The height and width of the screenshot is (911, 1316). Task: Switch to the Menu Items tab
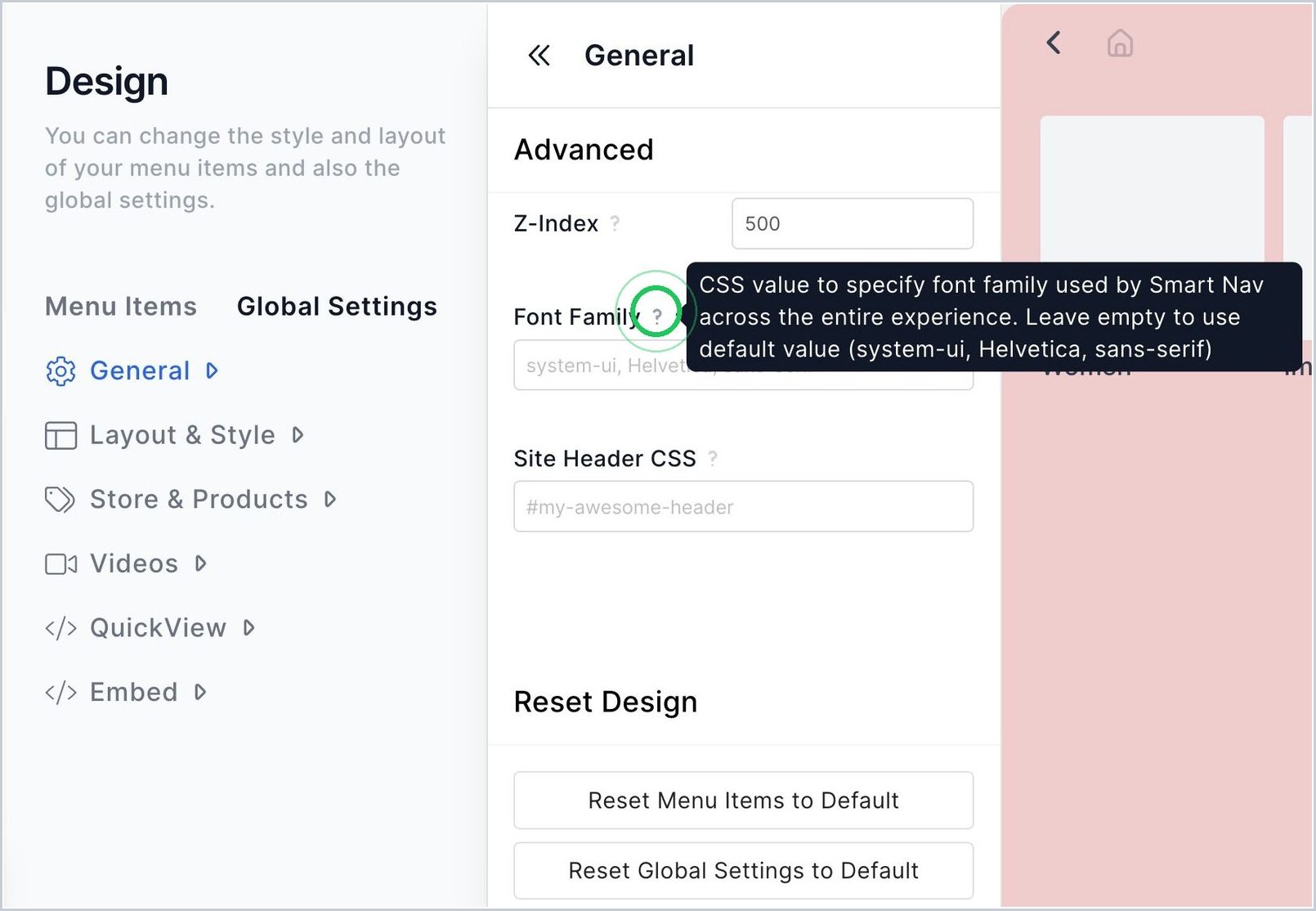121,307
